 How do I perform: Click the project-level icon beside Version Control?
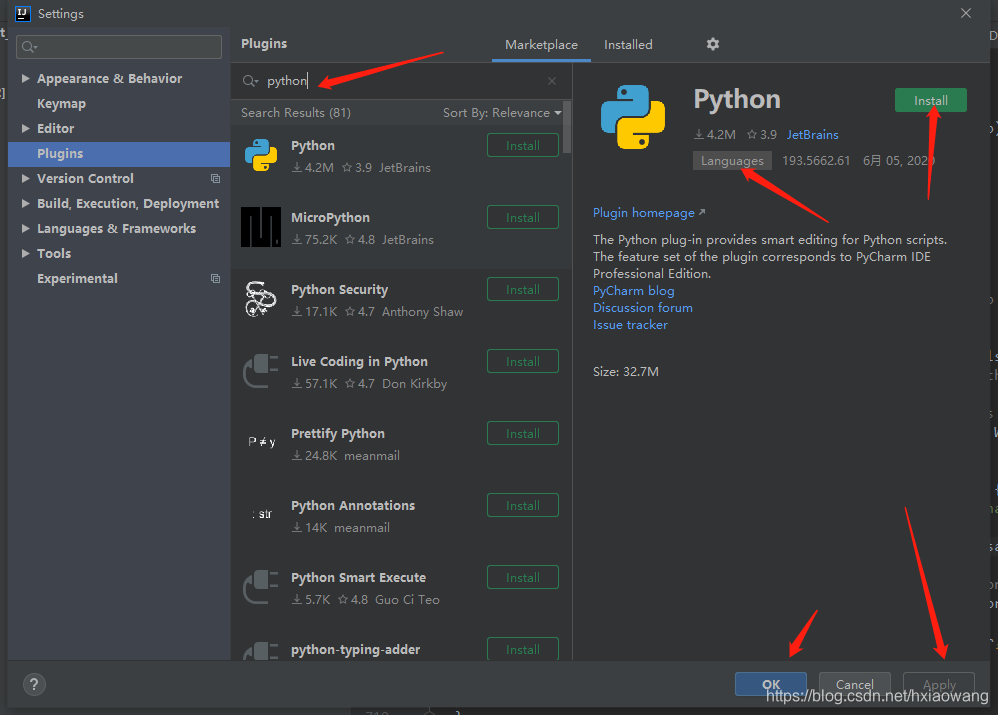pos(215,178)
